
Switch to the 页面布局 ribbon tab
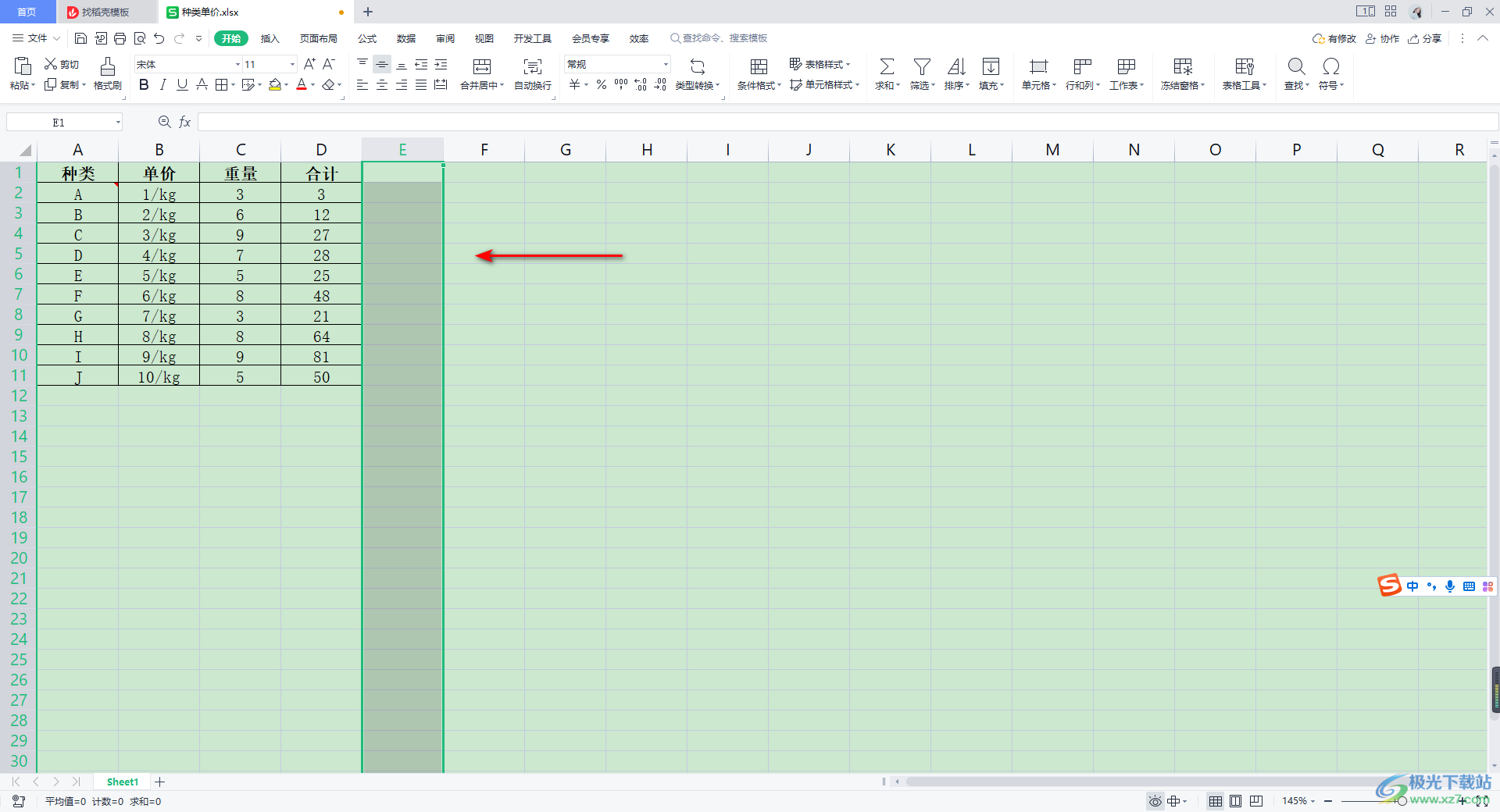coord(319,38)
